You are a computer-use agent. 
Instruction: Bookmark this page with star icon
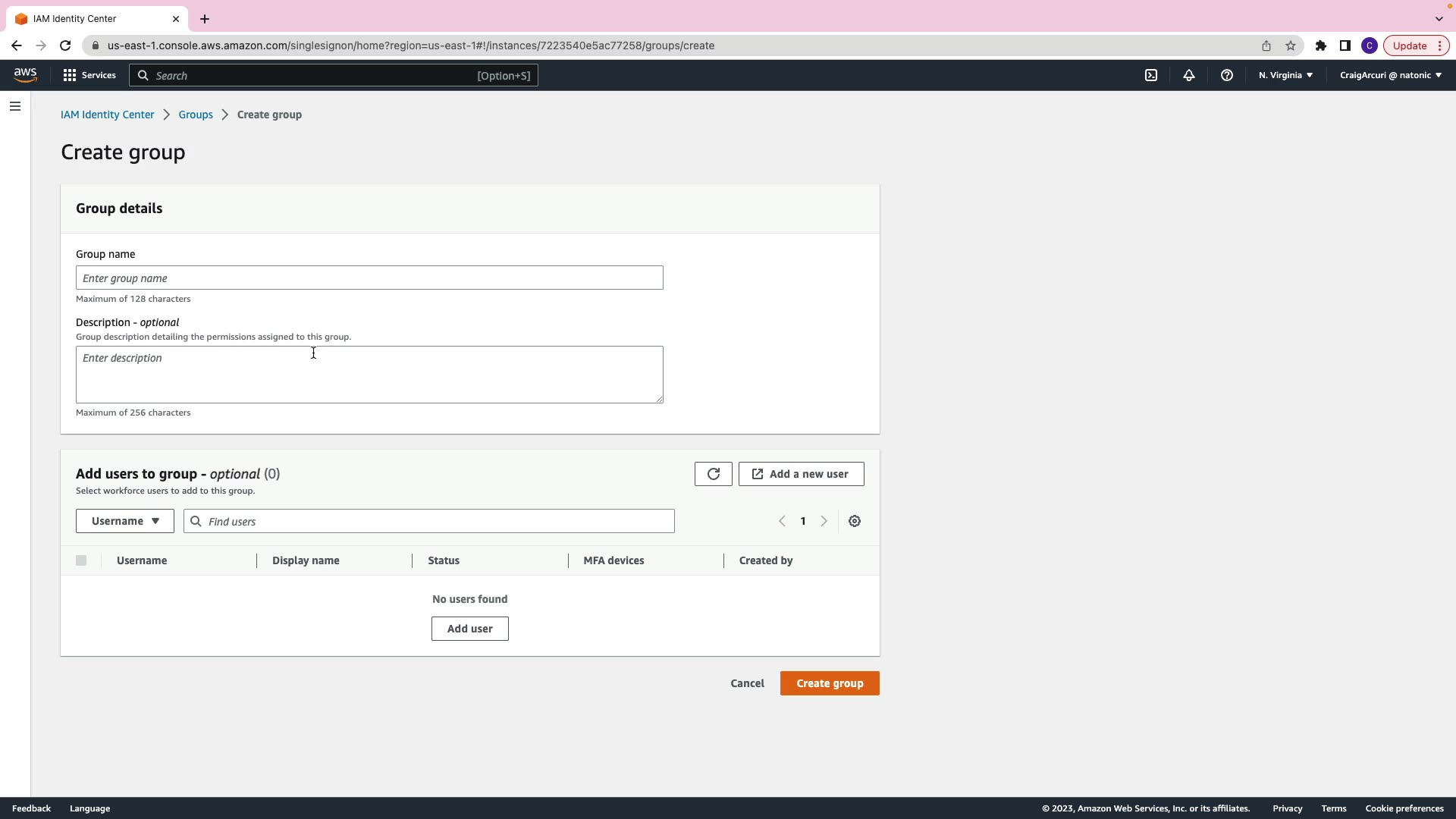click(x=1291, y=45)
